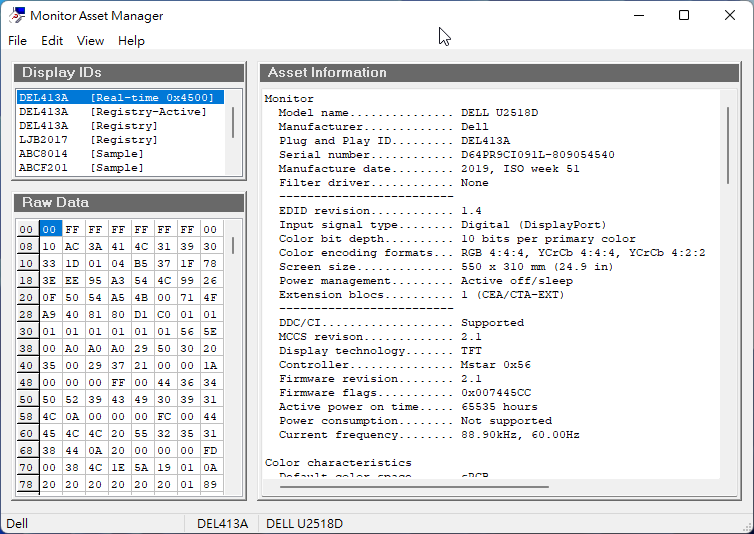This screenshot has width=754, height=534.
Task: Click the Model name line in Asset Information
Action: [x=408, y=113]
